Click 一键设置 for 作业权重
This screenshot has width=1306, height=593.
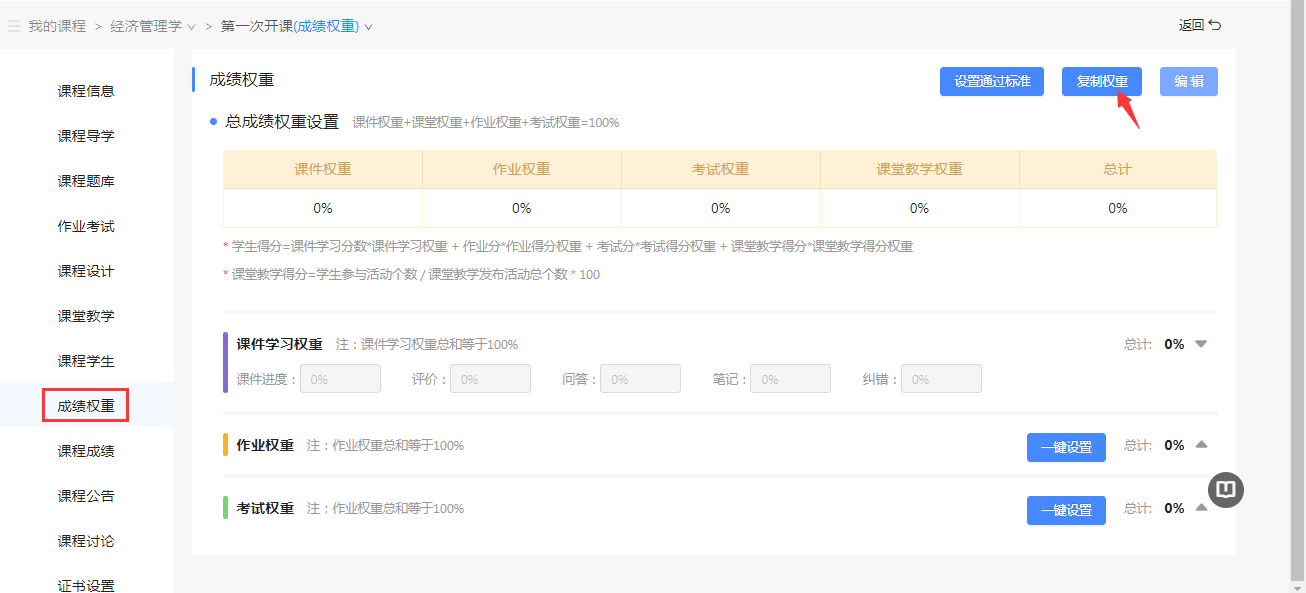[x=1066, y=447]
